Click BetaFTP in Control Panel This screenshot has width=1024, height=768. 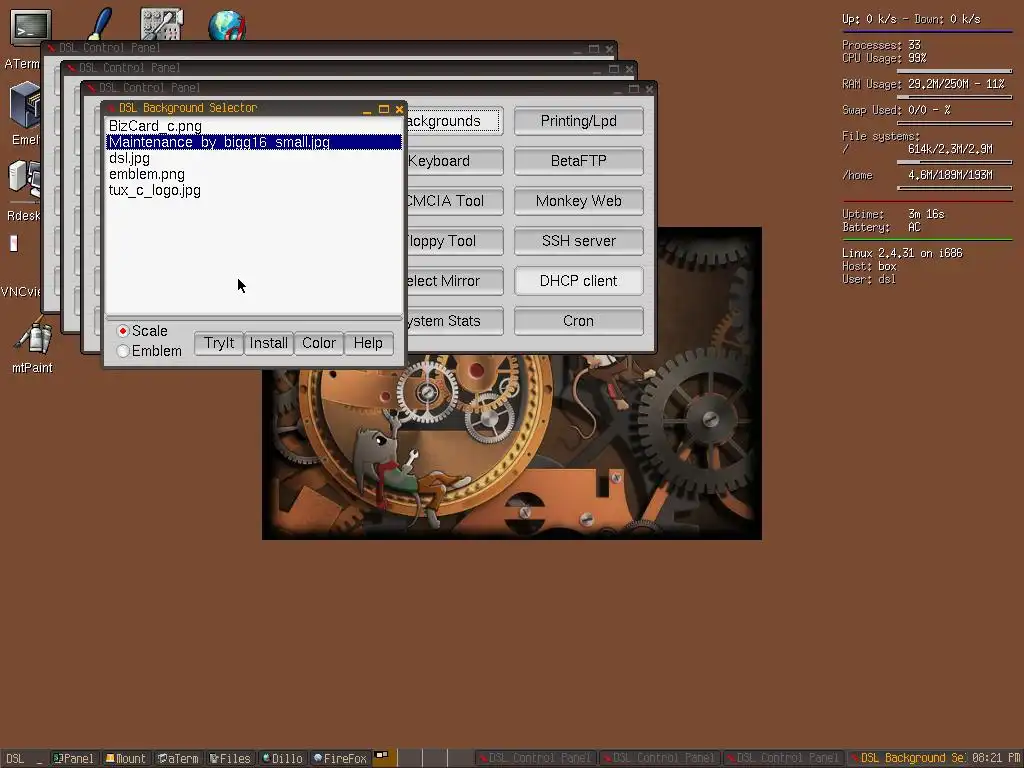579,161
